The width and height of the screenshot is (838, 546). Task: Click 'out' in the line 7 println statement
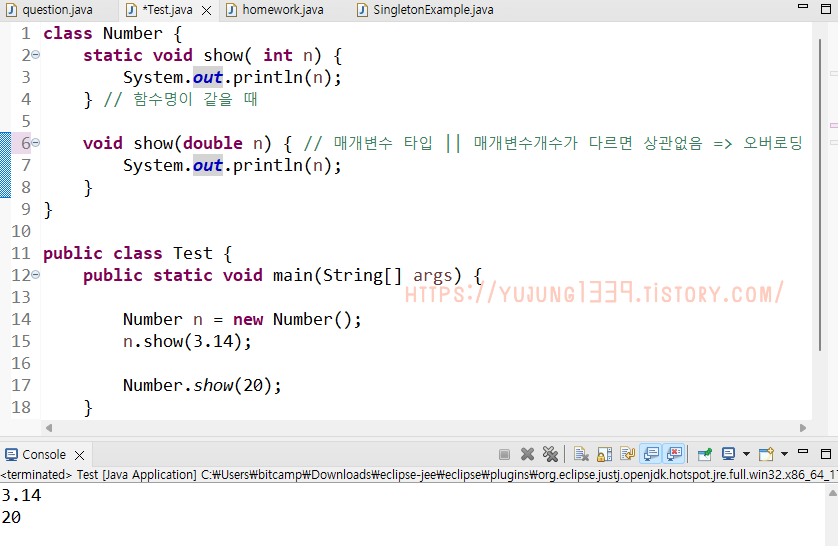pos(207,166)
